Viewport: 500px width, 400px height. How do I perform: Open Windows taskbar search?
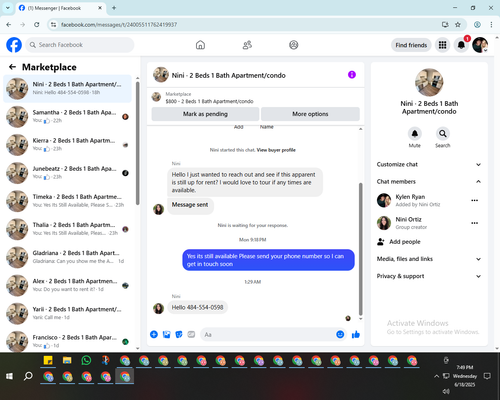28,376
